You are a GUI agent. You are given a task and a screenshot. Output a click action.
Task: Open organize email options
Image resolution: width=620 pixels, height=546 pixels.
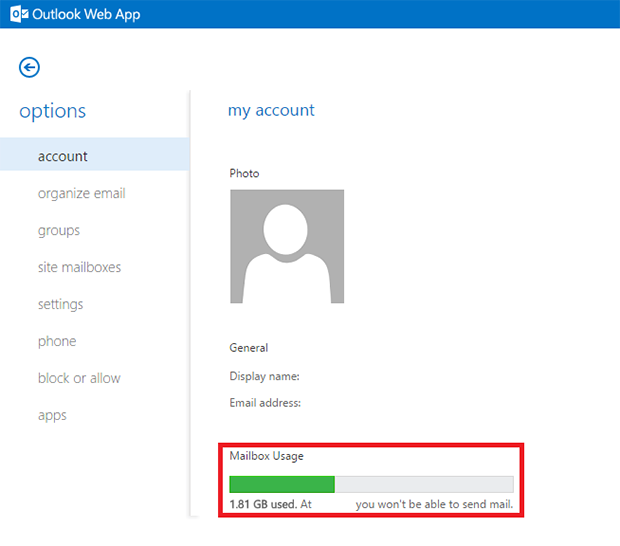81,193
